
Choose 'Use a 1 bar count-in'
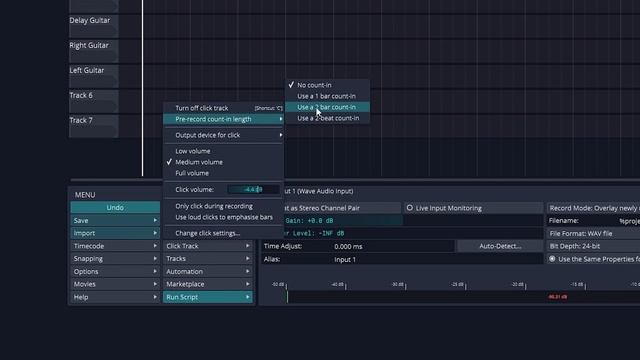coord(327,96)
